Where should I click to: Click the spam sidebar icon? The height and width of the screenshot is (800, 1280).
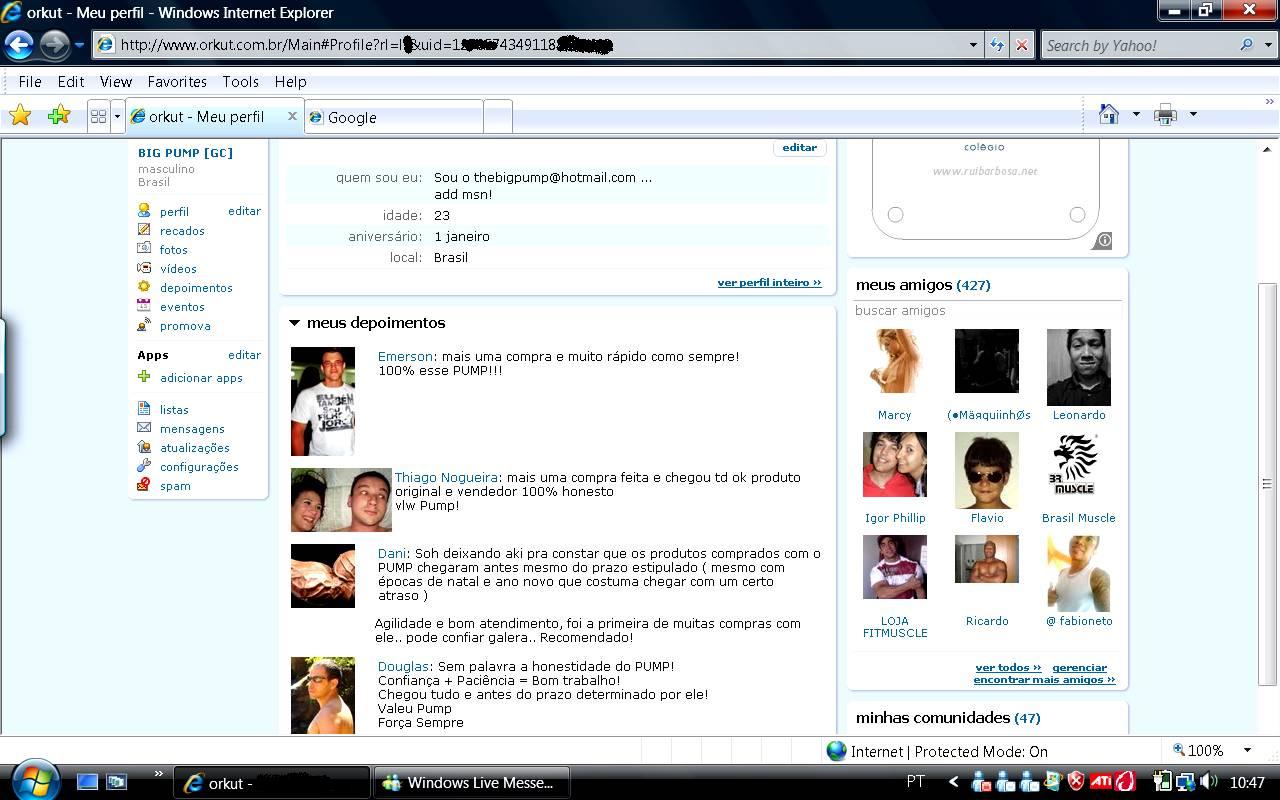click(144, 485)
